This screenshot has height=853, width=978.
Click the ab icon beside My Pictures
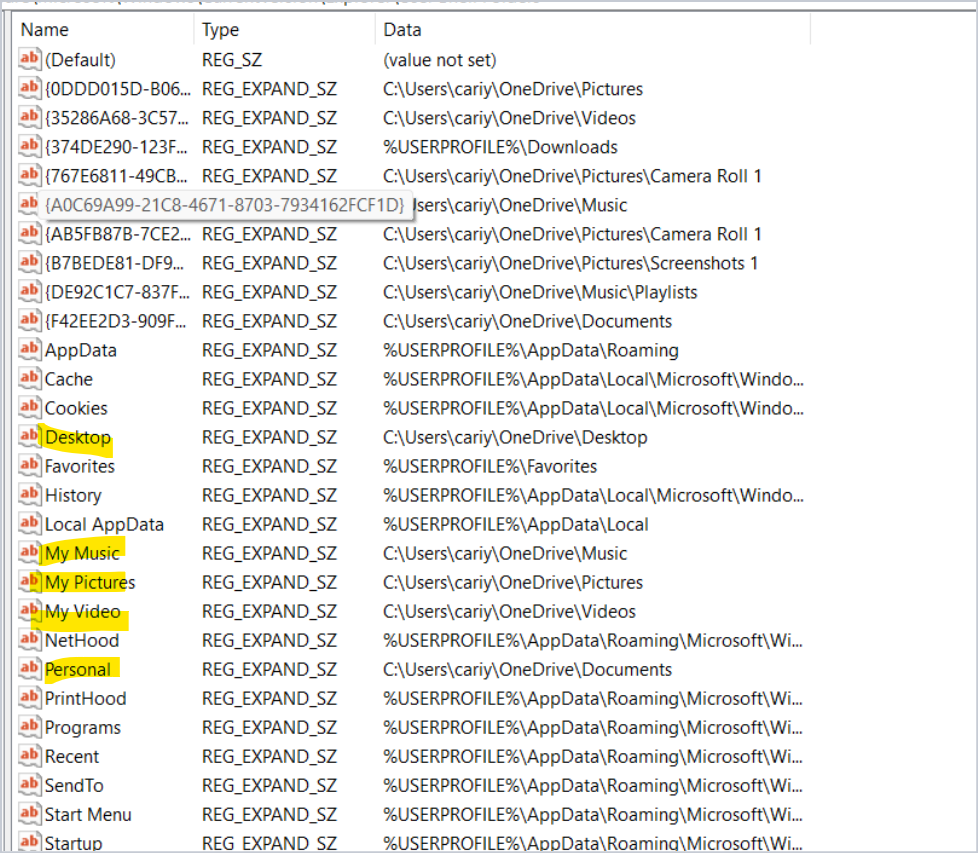click(30, 582)
